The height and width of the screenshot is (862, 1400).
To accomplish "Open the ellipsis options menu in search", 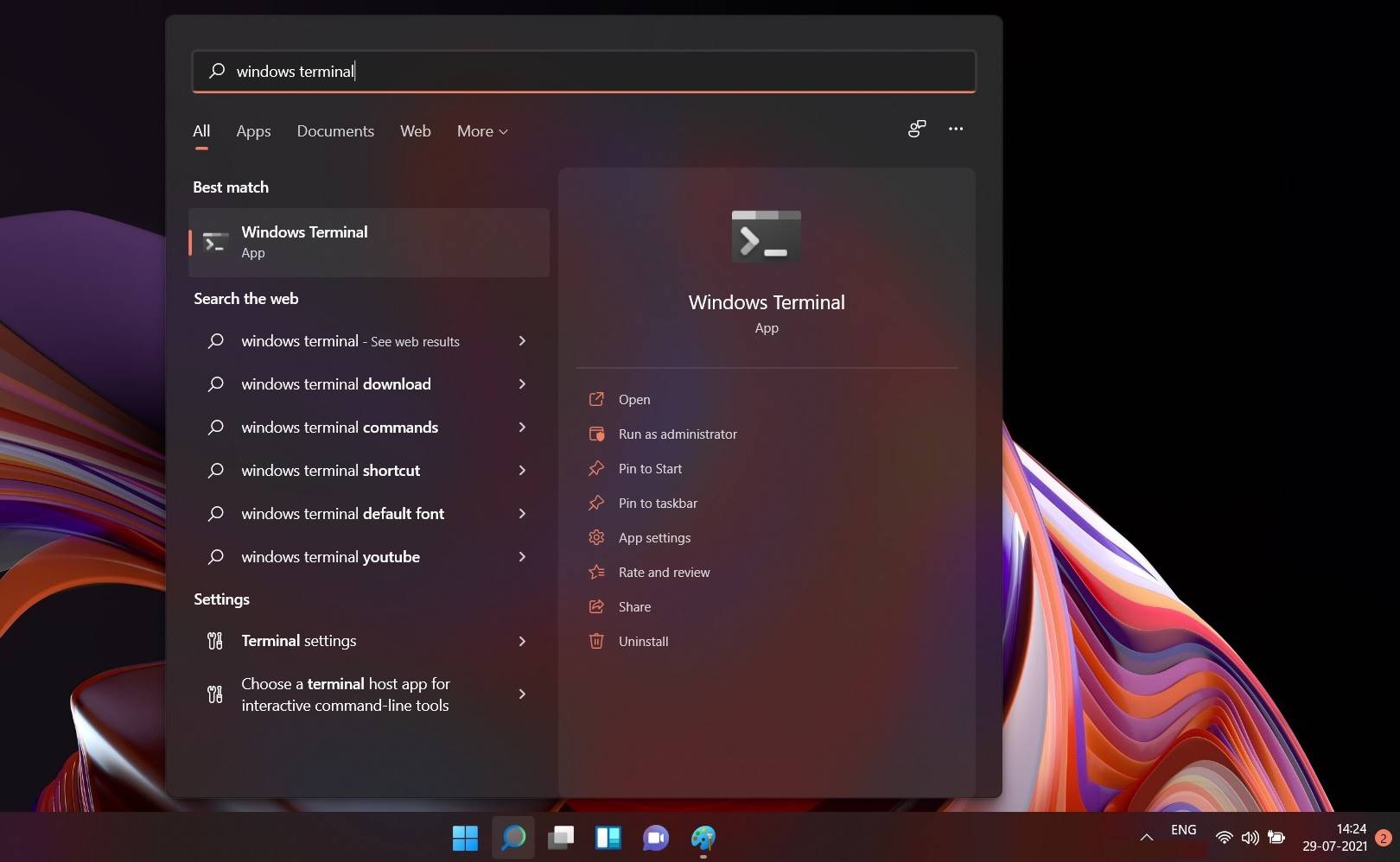I will (x=956, y=128).
